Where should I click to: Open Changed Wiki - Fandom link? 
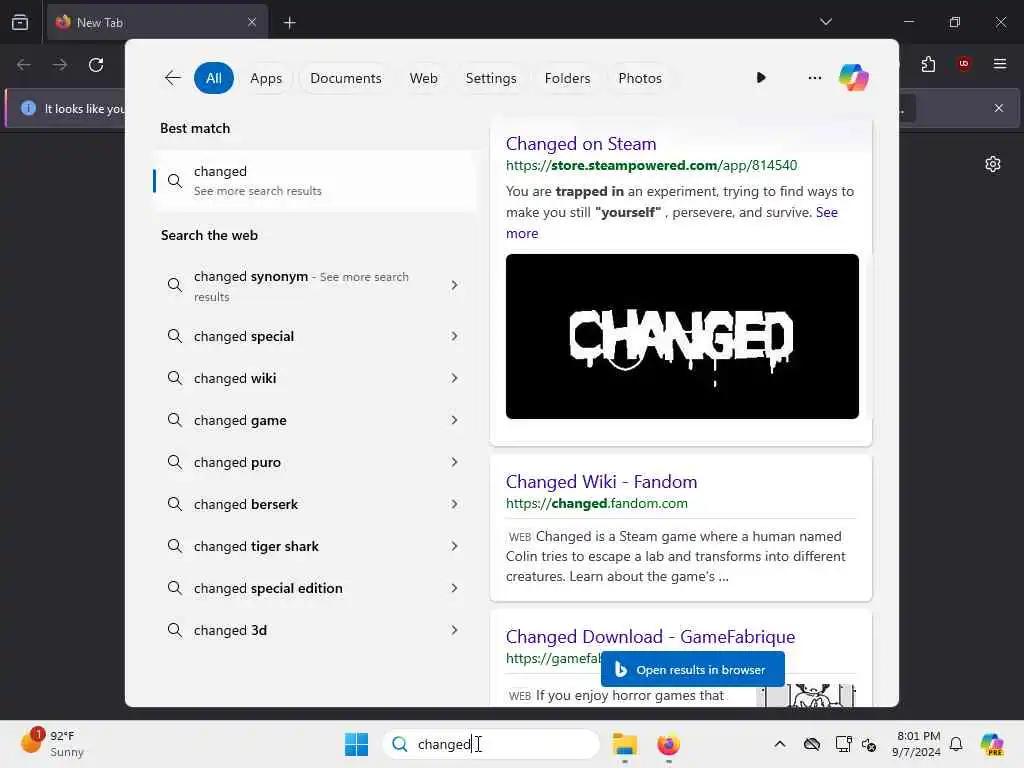point(601,482)
